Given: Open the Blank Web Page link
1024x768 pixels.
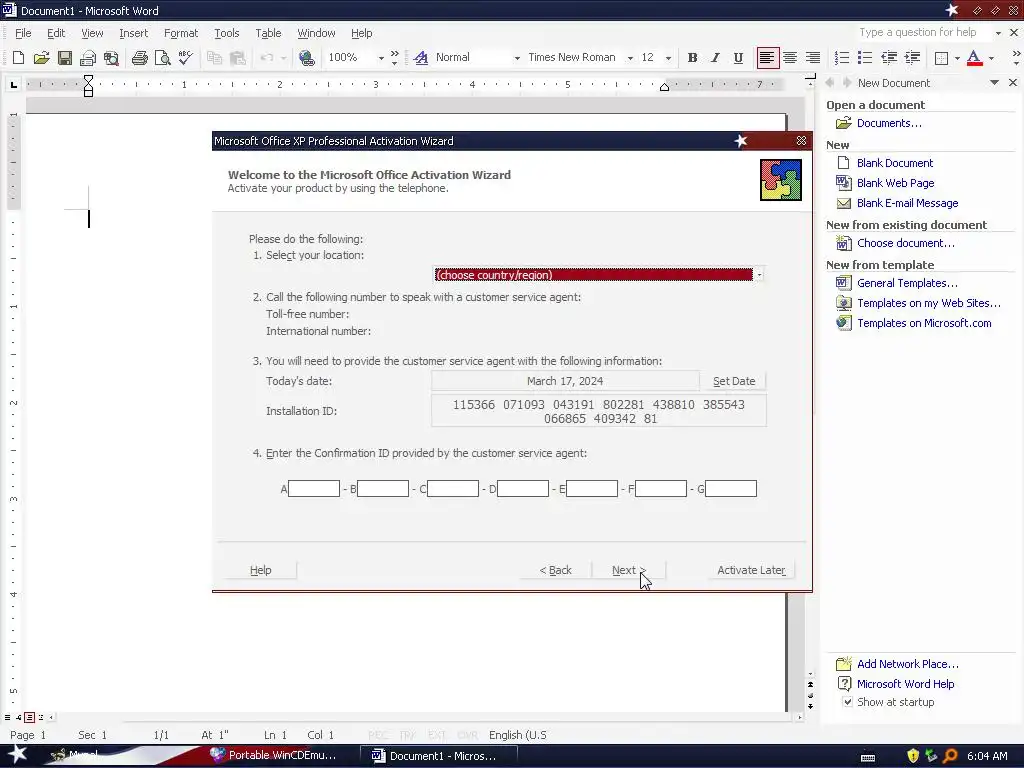Looking at the screenshot, I should [895, 183].
